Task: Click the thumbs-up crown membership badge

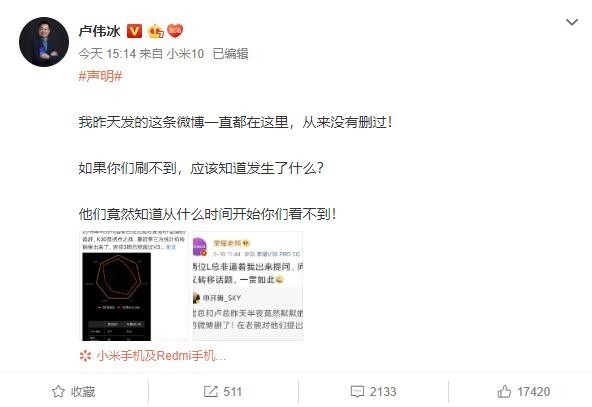Action: coord(156,31)
